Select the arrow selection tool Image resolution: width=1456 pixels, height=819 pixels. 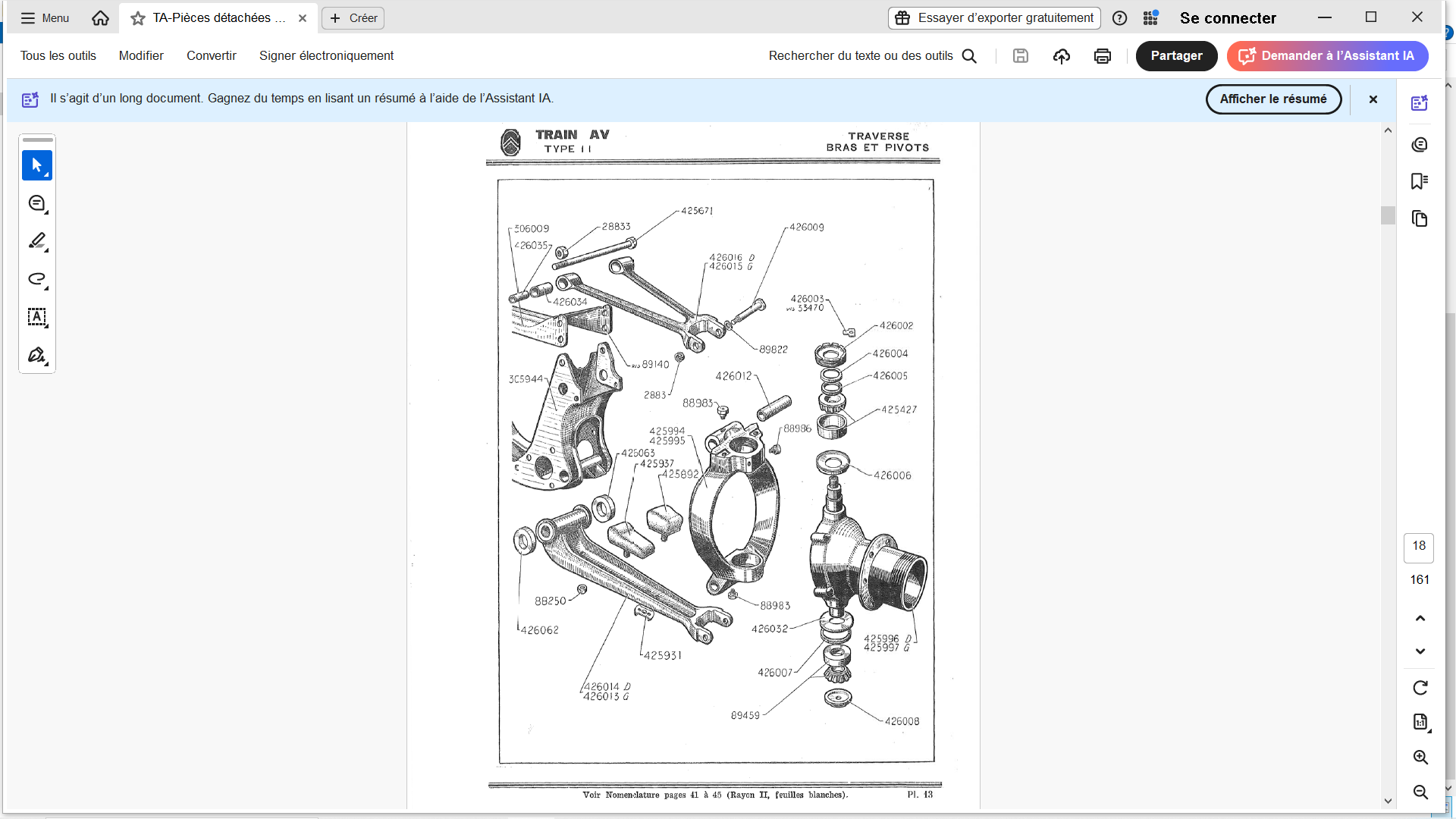click(x=36, y=165)
